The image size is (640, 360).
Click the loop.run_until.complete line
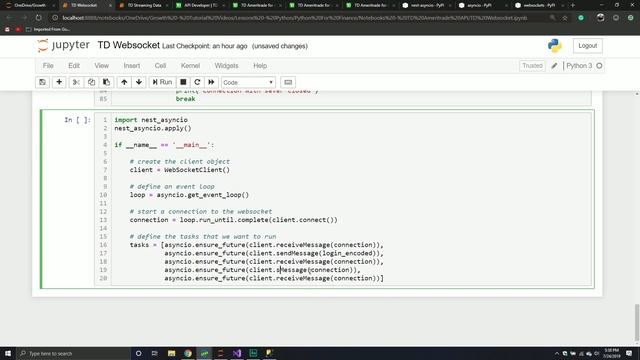(233, 220)
